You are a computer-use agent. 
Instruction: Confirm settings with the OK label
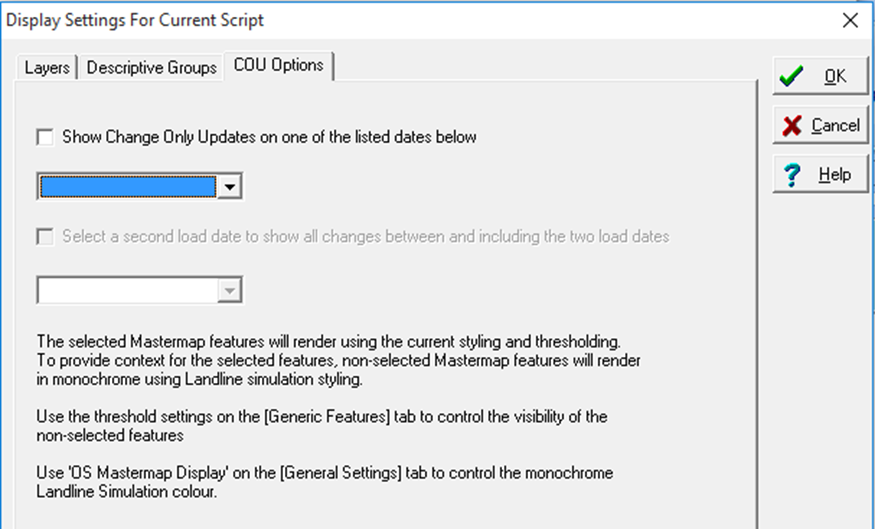[835, 76]
